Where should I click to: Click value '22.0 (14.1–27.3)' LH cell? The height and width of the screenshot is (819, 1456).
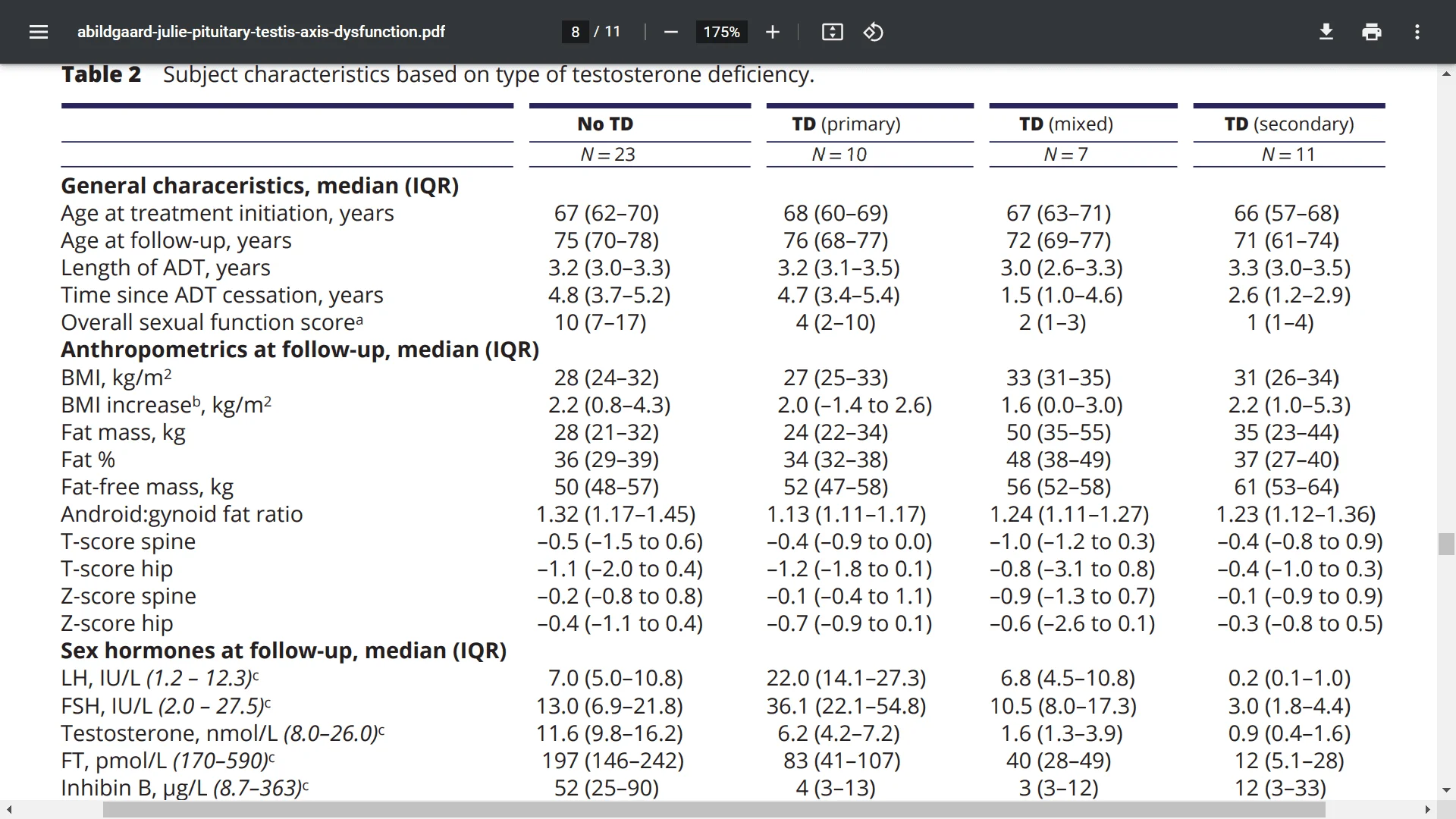pos(846,678)
